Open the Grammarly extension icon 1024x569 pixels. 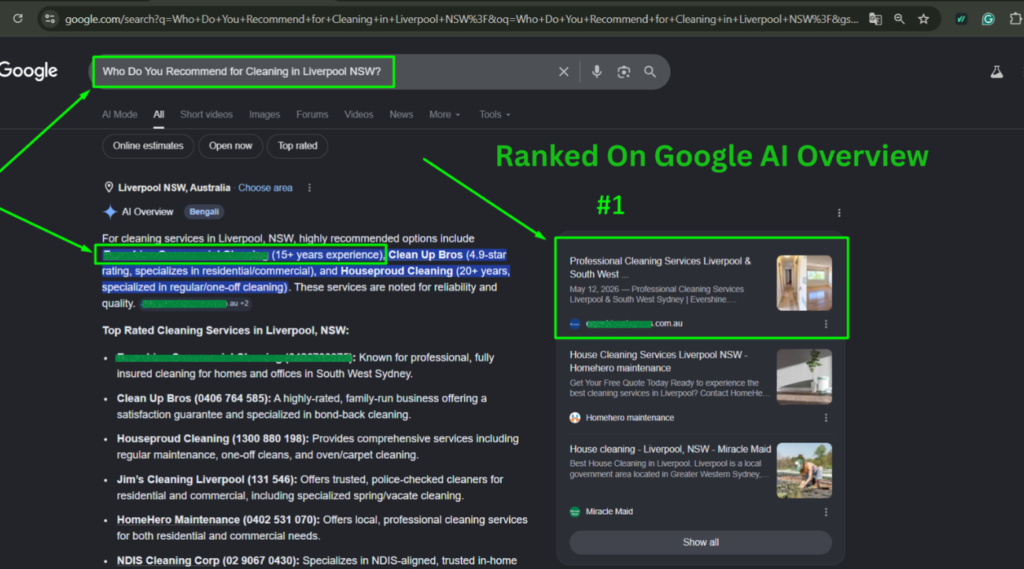988,19
